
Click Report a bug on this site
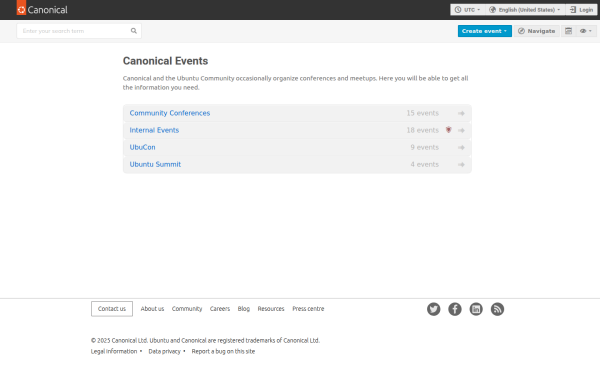223,351
